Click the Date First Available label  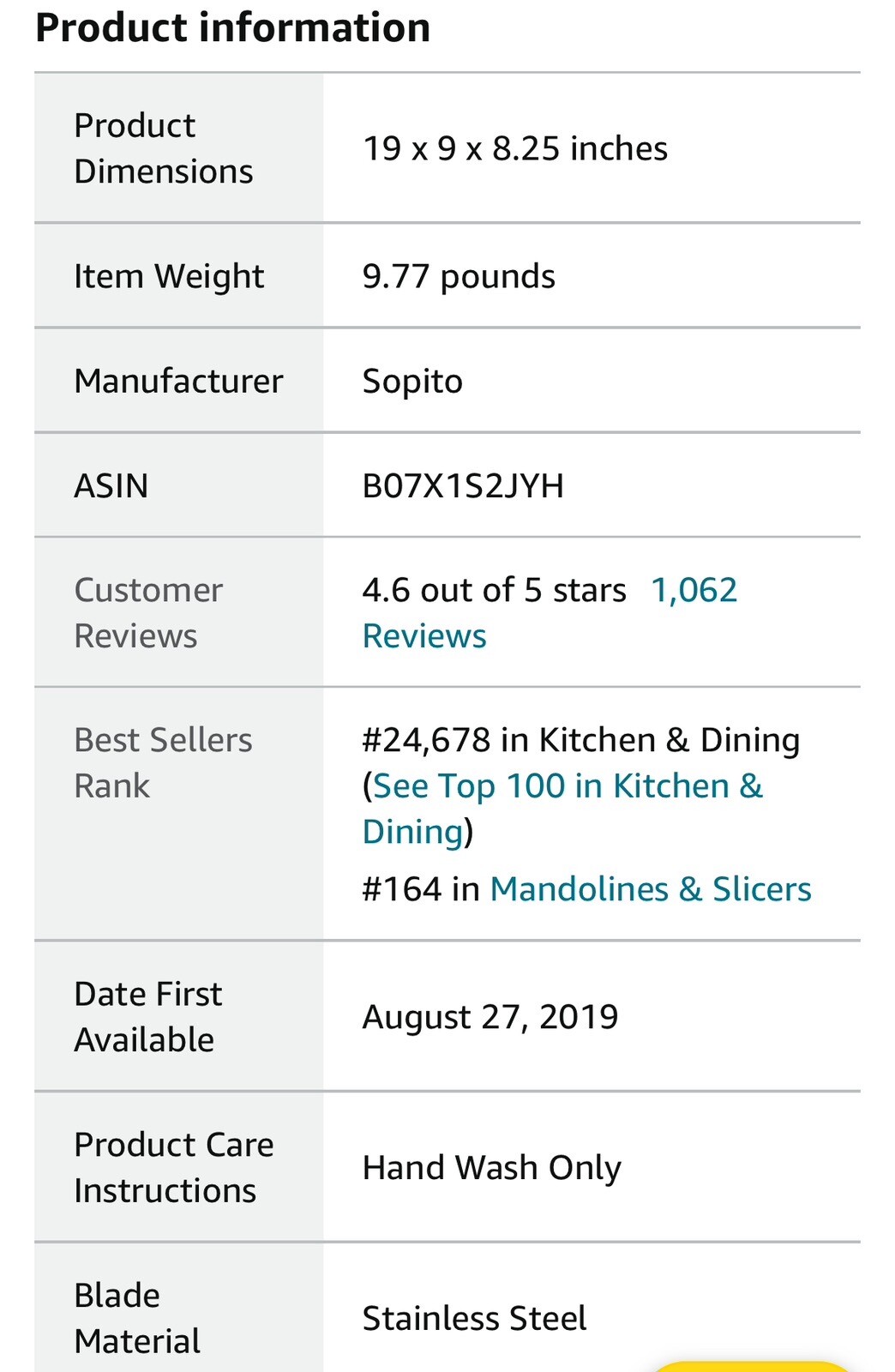click(x=147, y=1016)
